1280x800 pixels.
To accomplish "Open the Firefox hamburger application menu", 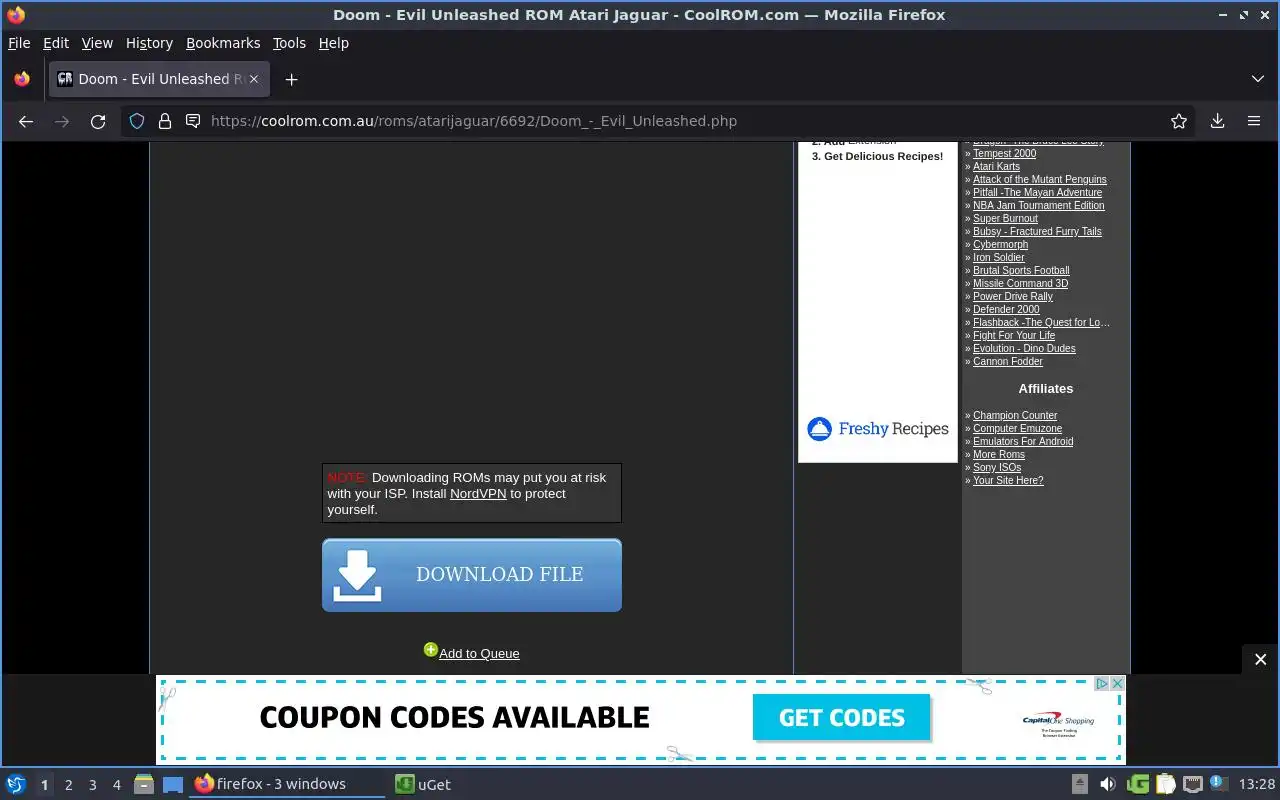I will coord(1254,121).
